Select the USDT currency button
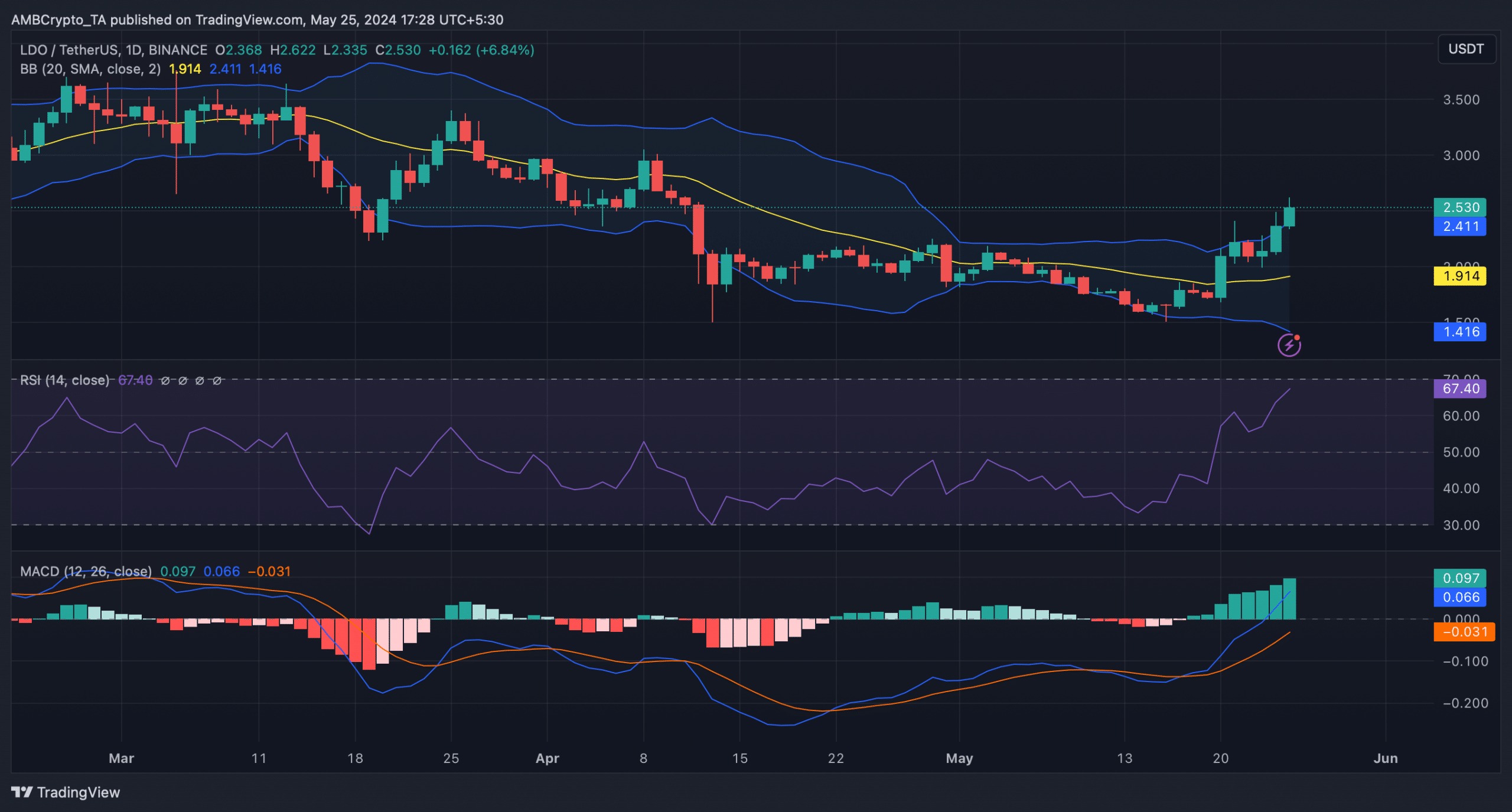This screenshot has height=812, width=1512. pyautogui.click(x=1466, y=49)
